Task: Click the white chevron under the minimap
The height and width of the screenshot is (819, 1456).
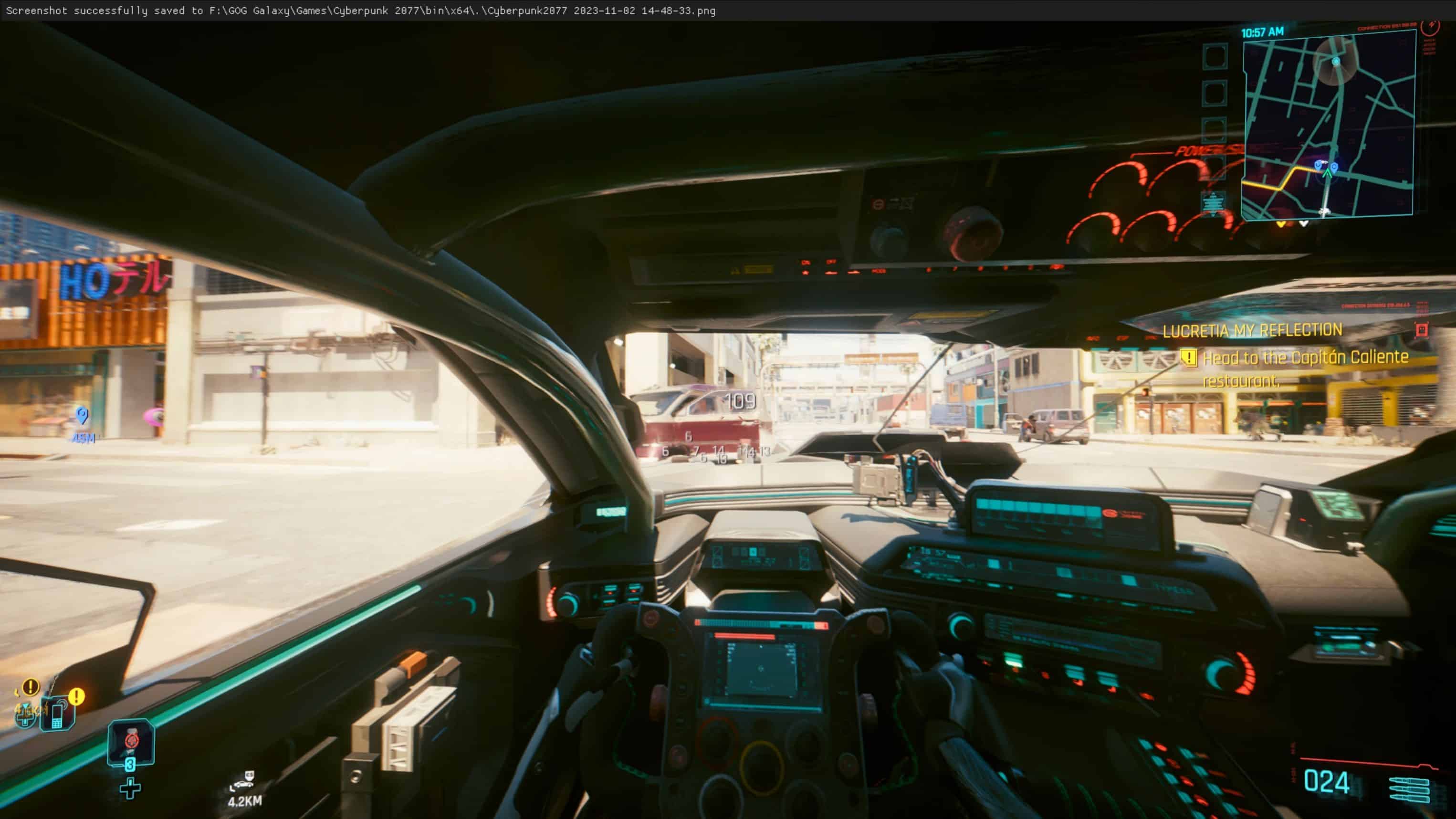Action: click(1303, 224)
